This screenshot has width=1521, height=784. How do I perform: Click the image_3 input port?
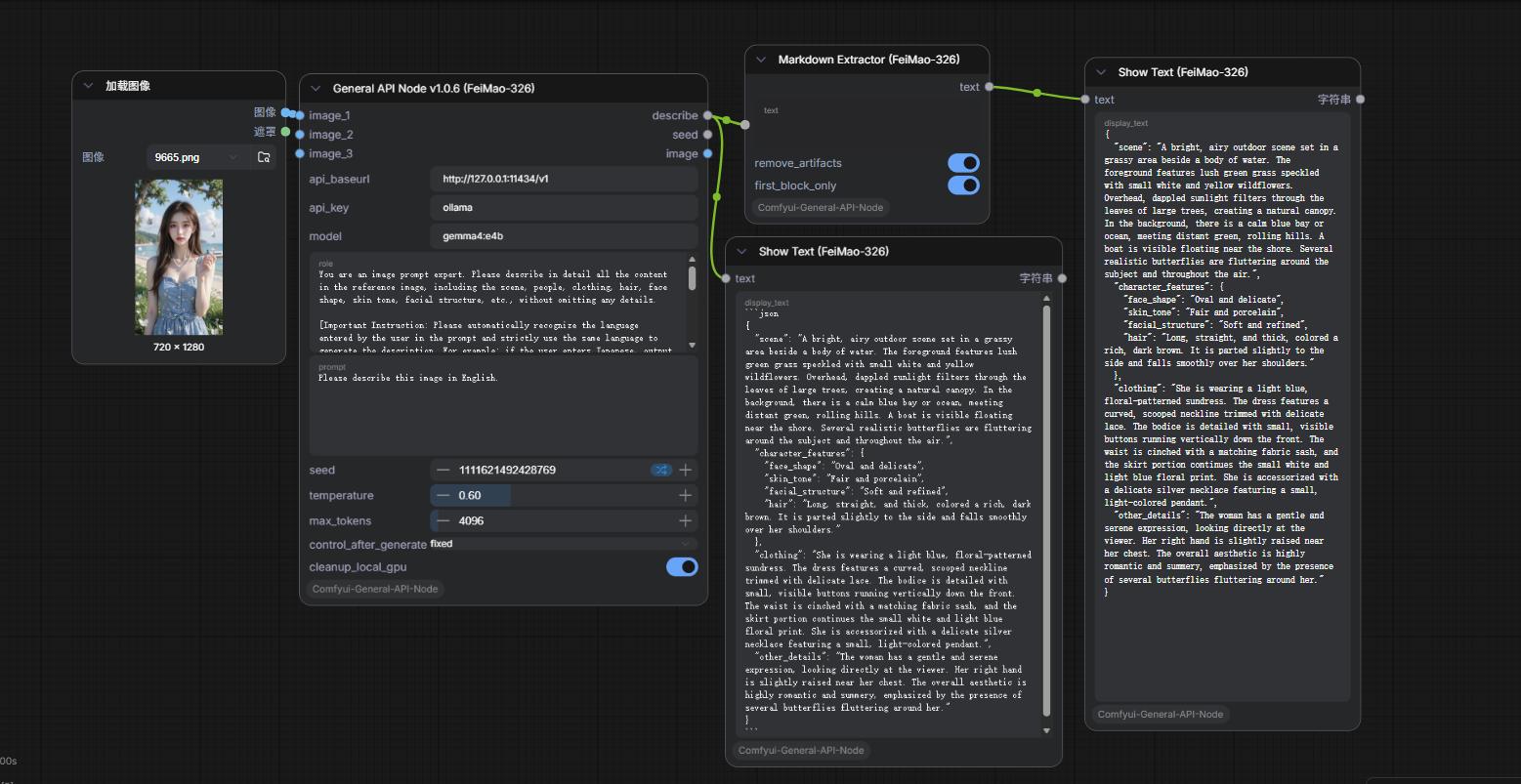pyautogui.click(x=300, y=153)
